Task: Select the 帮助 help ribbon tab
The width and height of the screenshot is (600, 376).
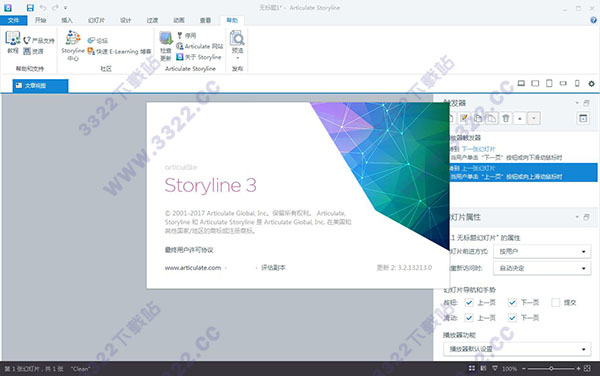Action: (x=232, y=20)
